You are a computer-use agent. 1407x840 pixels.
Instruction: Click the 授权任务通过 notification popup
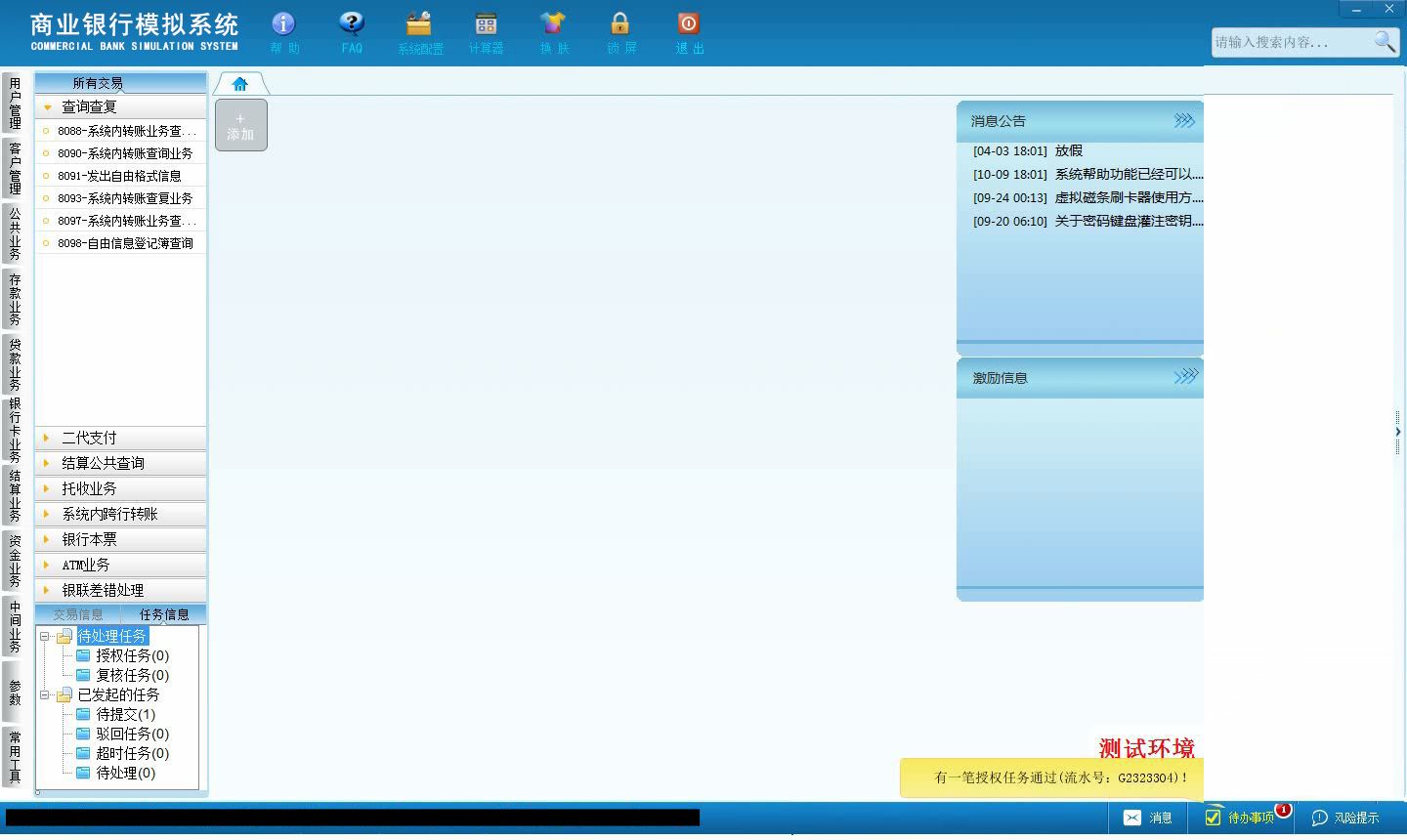(x=1052, y=778)
